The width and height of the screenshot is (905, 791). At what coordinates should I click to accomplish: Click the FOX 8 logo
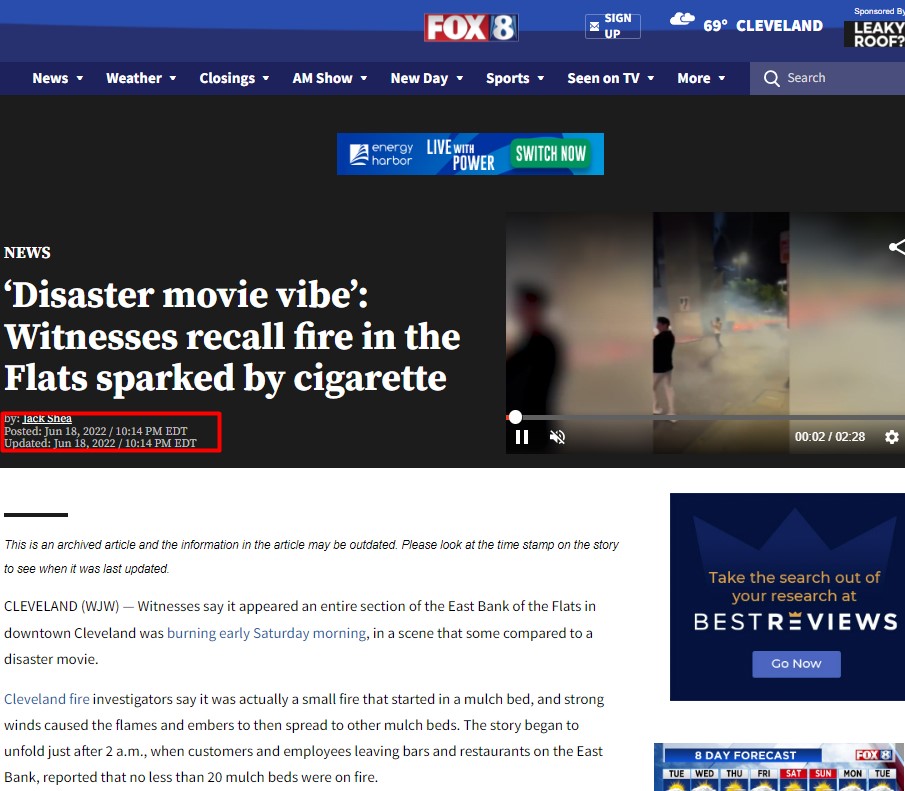click(x=471, y=27)
